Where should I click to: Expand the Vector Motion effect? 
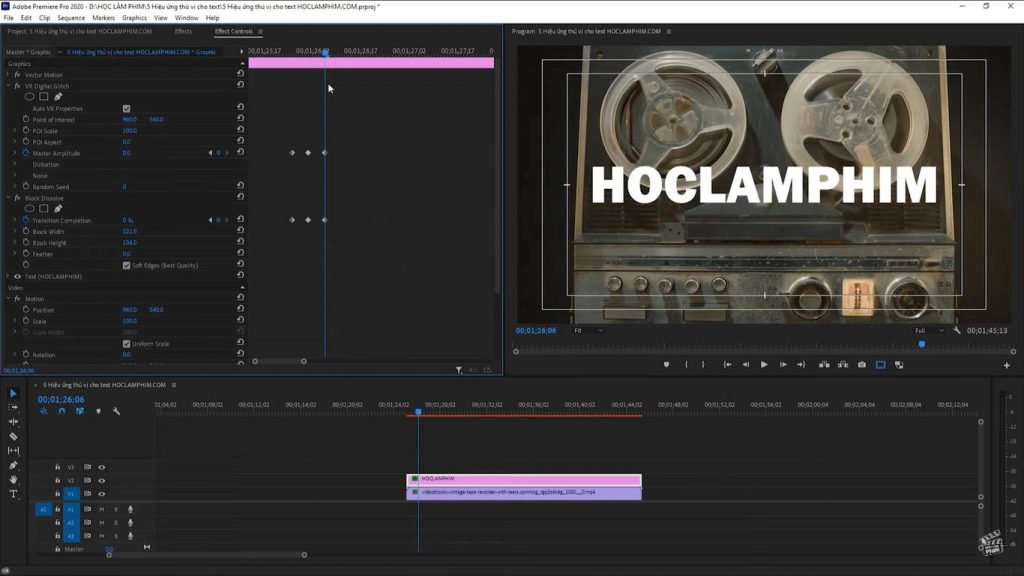(8, 75)
